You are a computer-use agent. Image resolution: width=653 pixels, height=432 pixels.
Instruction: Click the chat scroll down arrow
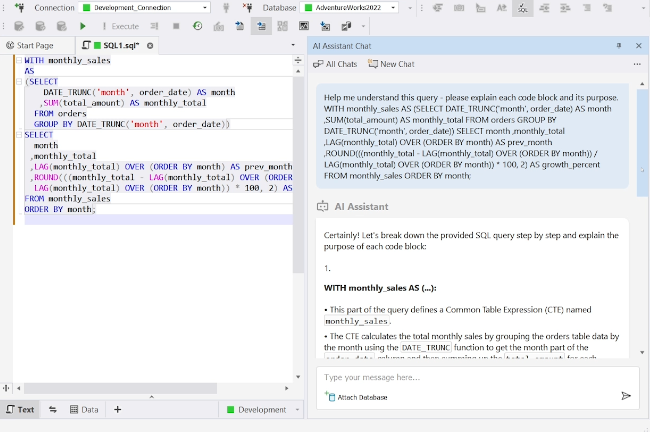point(642,353)
